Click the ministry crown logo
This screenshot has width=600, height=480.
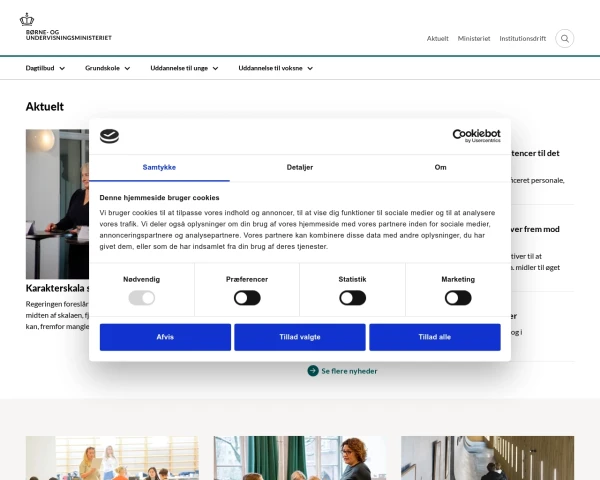tap(27, 19)
